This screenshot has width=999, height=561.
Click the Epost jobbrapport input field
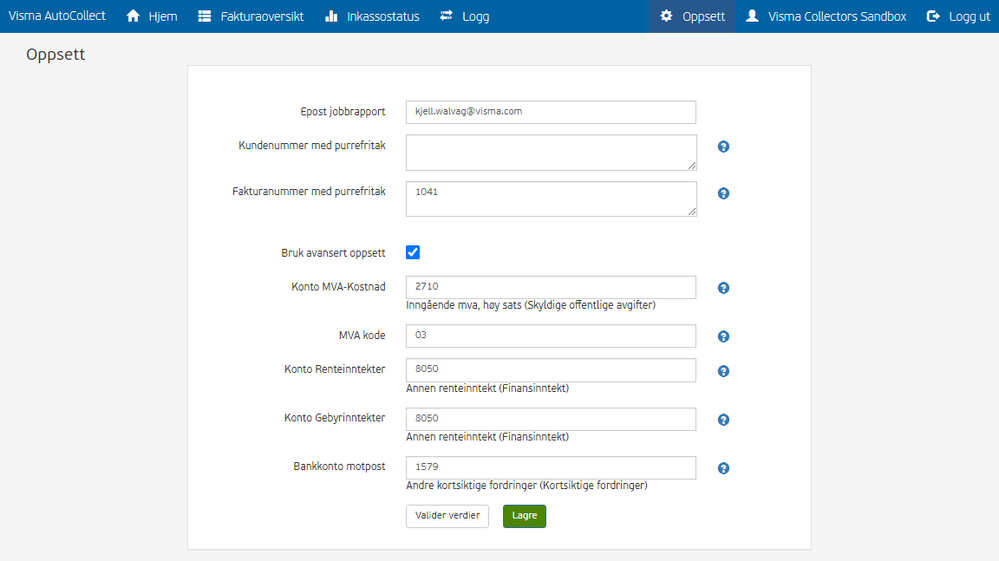tap(551, 112)
